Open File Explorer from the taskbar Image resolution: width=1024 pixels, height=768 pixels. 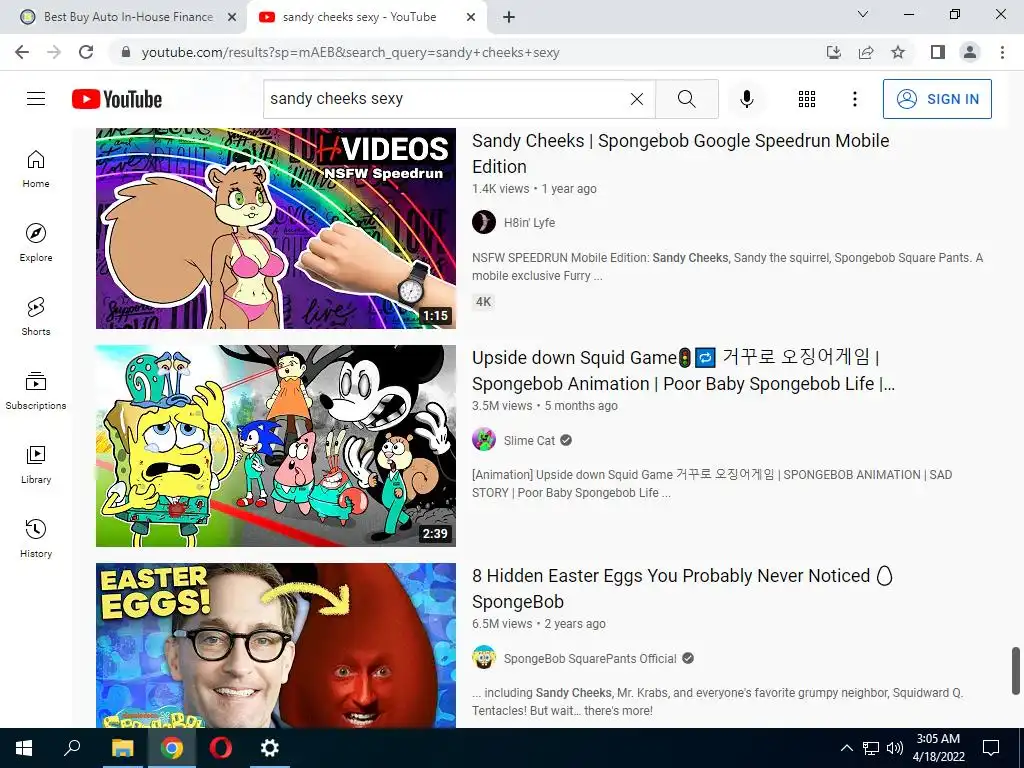(x=122, y=748)
